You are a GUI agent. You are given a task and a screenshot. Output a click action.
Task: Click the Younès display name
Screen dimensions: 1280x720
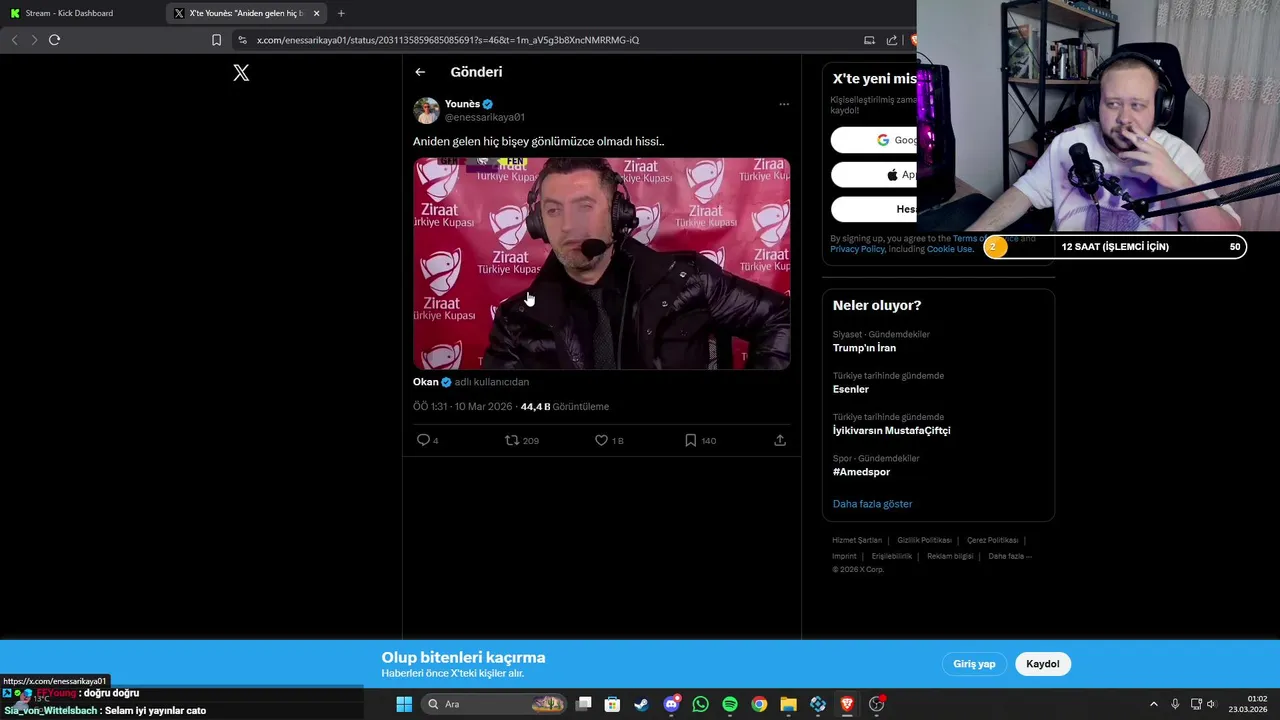tap(462, 104)
